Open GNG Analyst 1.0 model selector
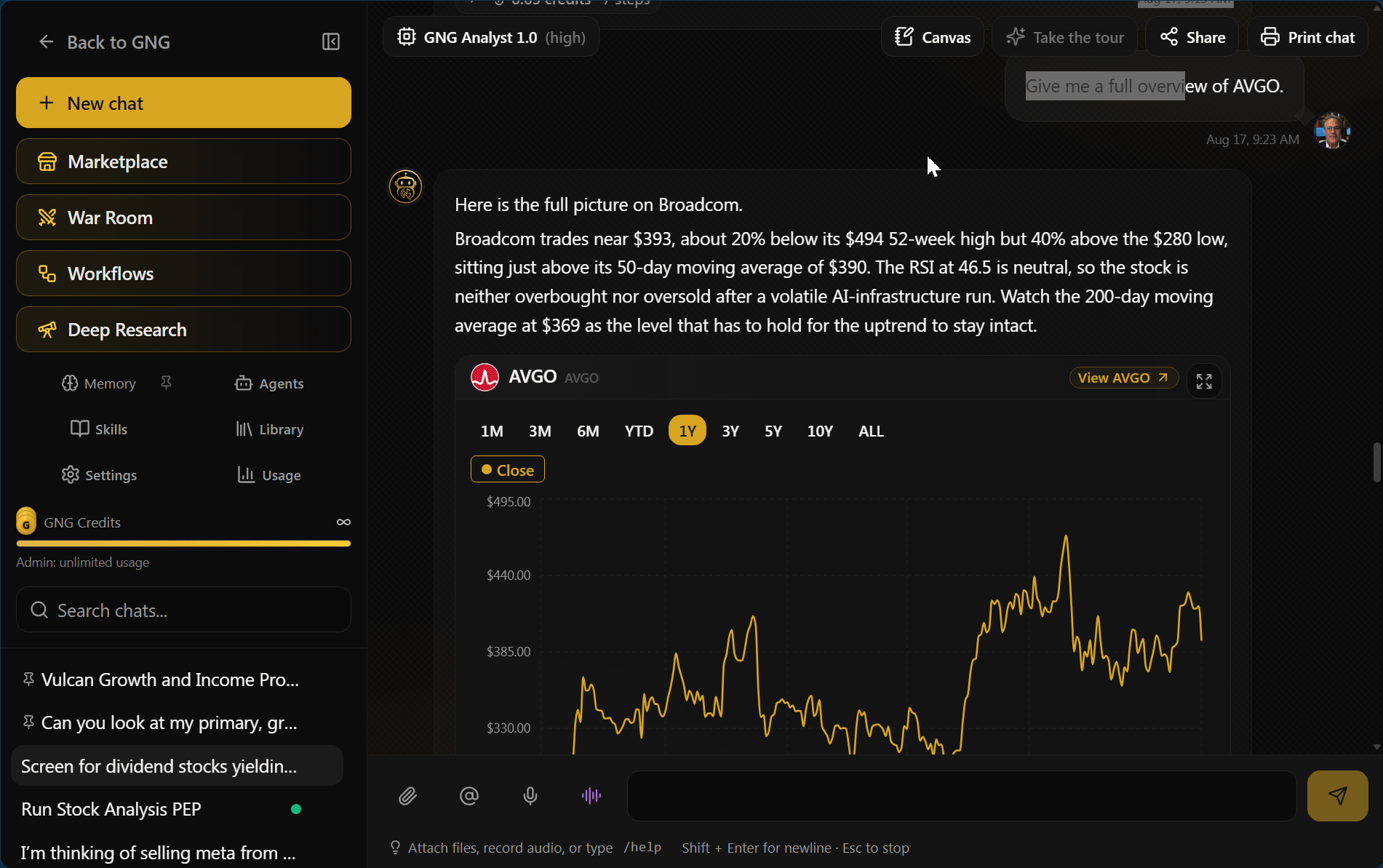This screenshot has width=1383, height=868. 491,37
